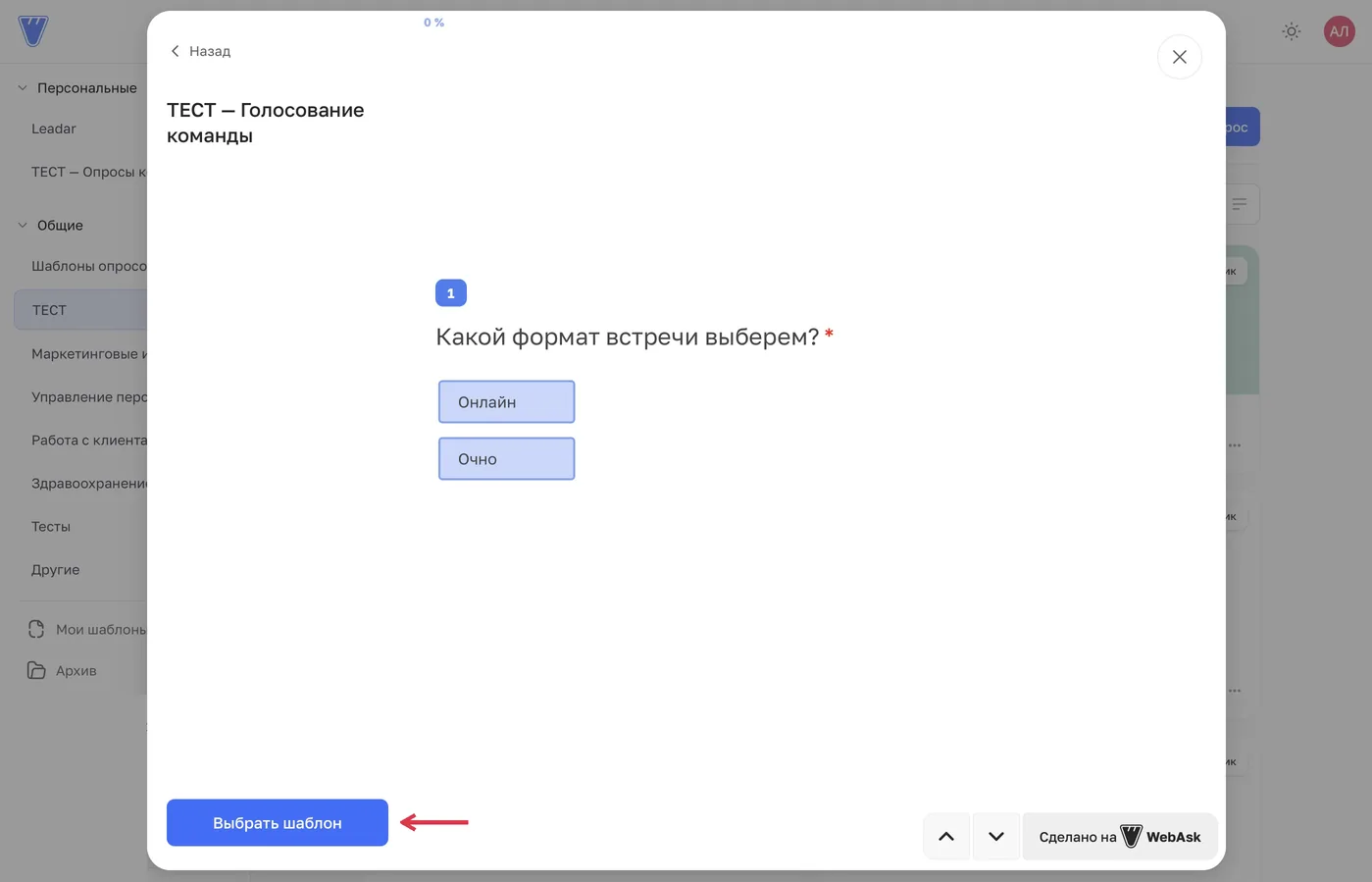Open Маркетинговые category in sidebar
Screen dimensions: 1372x882
pyautogui.click(x=88, y=354)
